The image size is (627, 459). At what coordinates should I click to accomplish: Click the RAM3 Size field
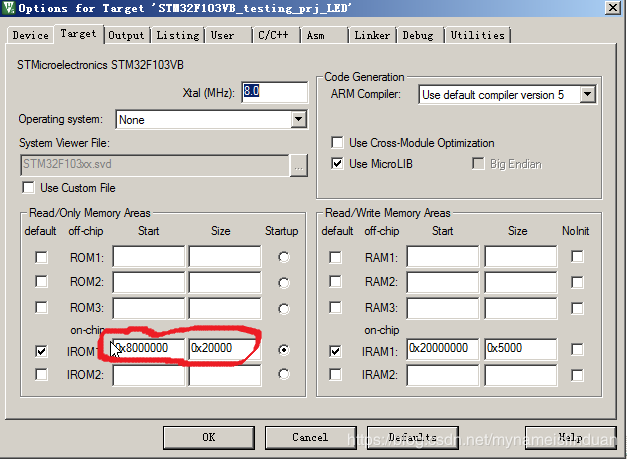(521, 308)
